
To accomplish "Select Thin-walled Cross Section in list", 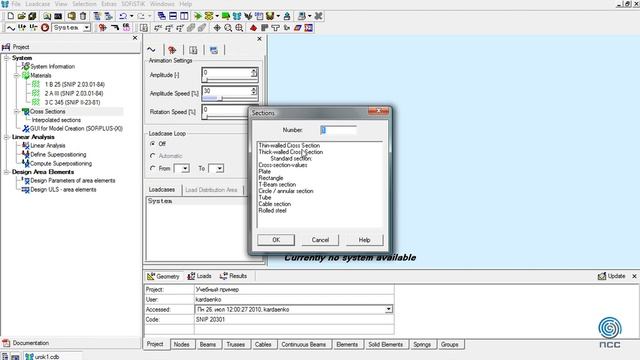I will tap(289, 145).
